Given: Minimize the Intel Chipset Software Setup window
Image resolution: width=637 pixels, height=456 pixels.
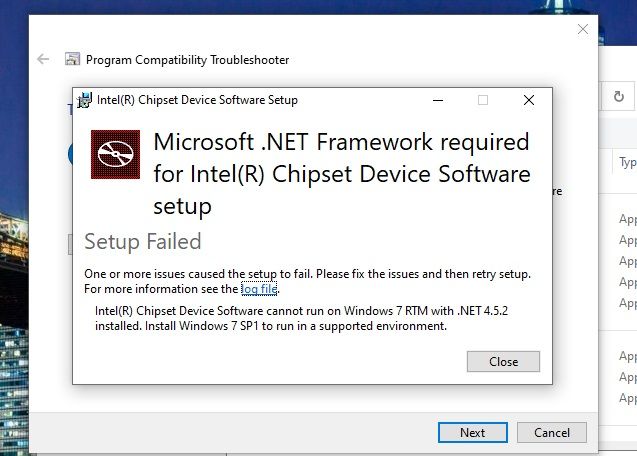Looking at the screenshot, I should click(438, 100).
